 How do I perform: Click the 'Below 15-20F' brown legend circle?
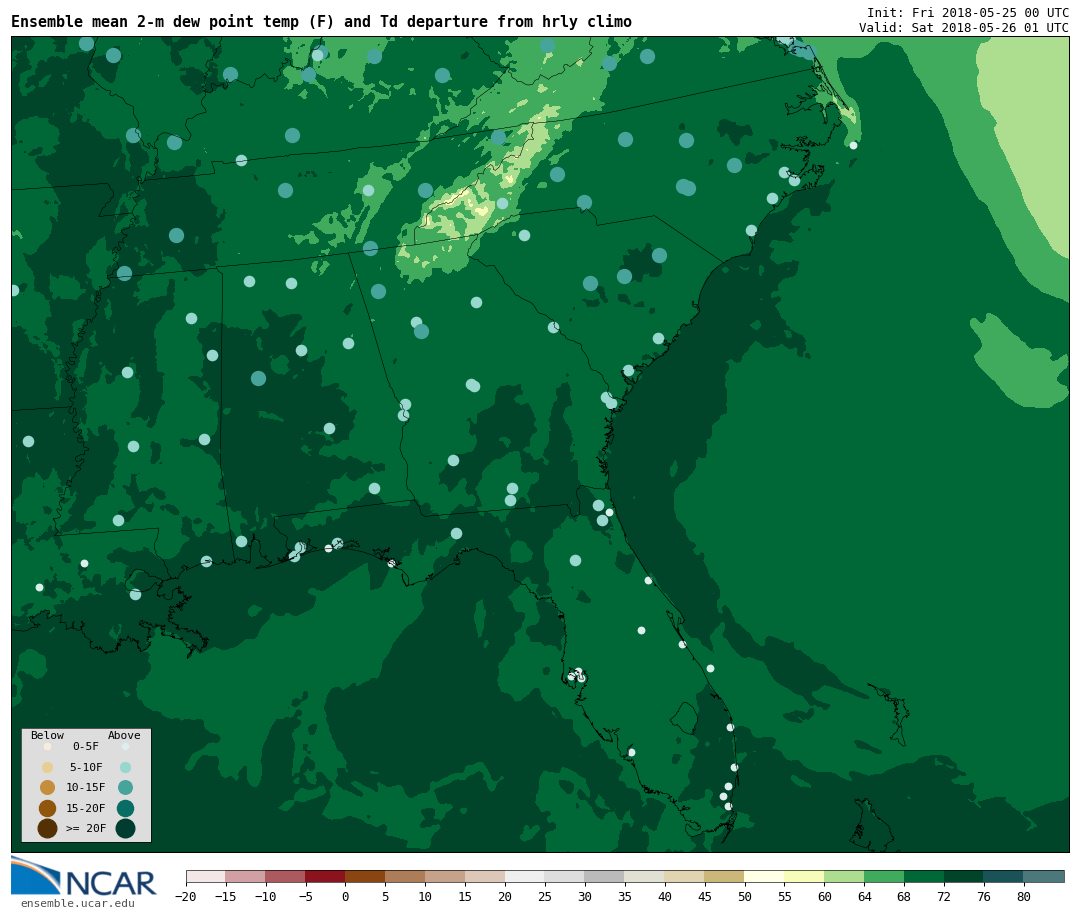(48, 808)
